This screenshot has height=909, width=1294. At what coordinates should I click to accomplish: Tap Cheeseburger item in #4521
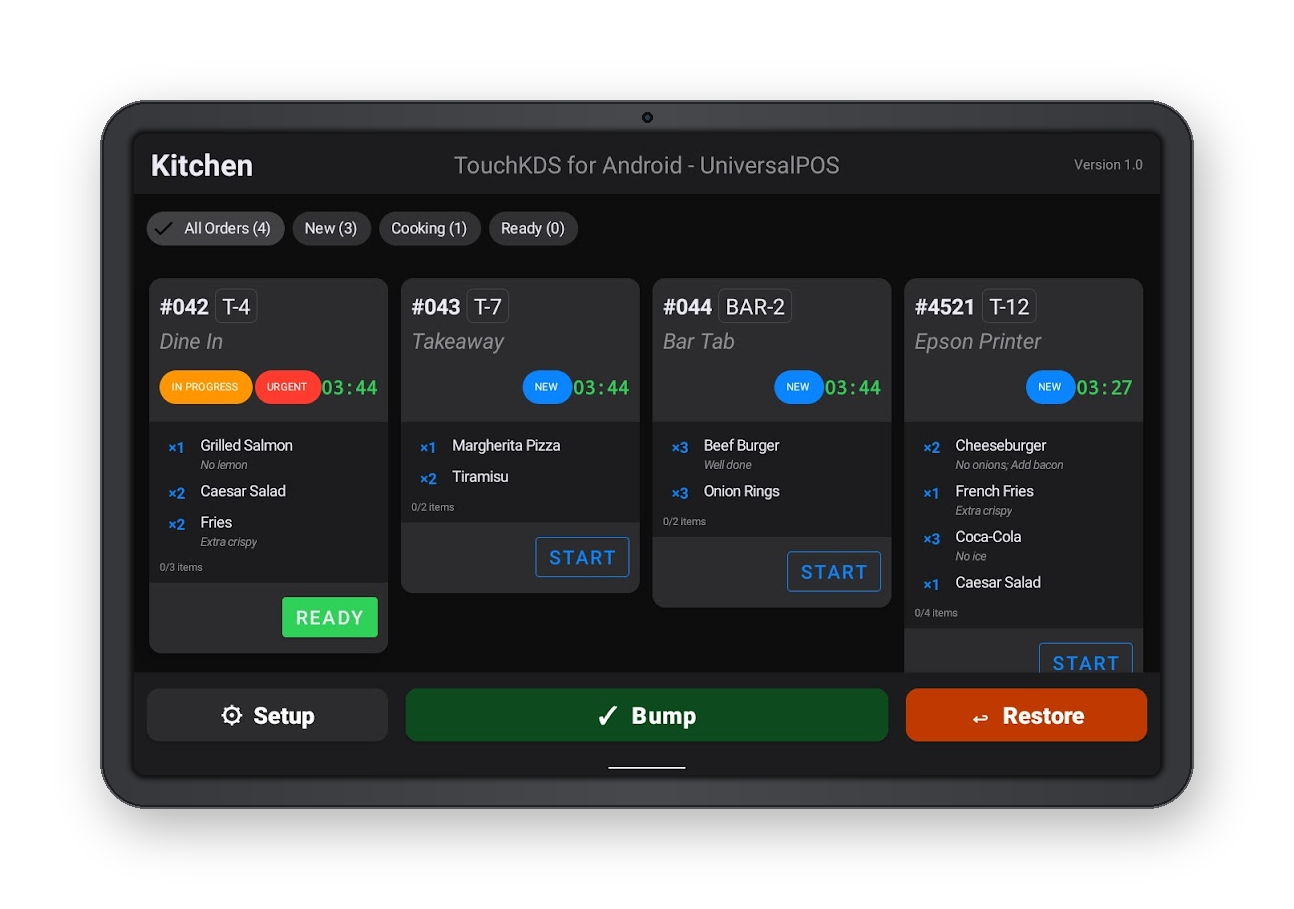(x=1001, y=446)
